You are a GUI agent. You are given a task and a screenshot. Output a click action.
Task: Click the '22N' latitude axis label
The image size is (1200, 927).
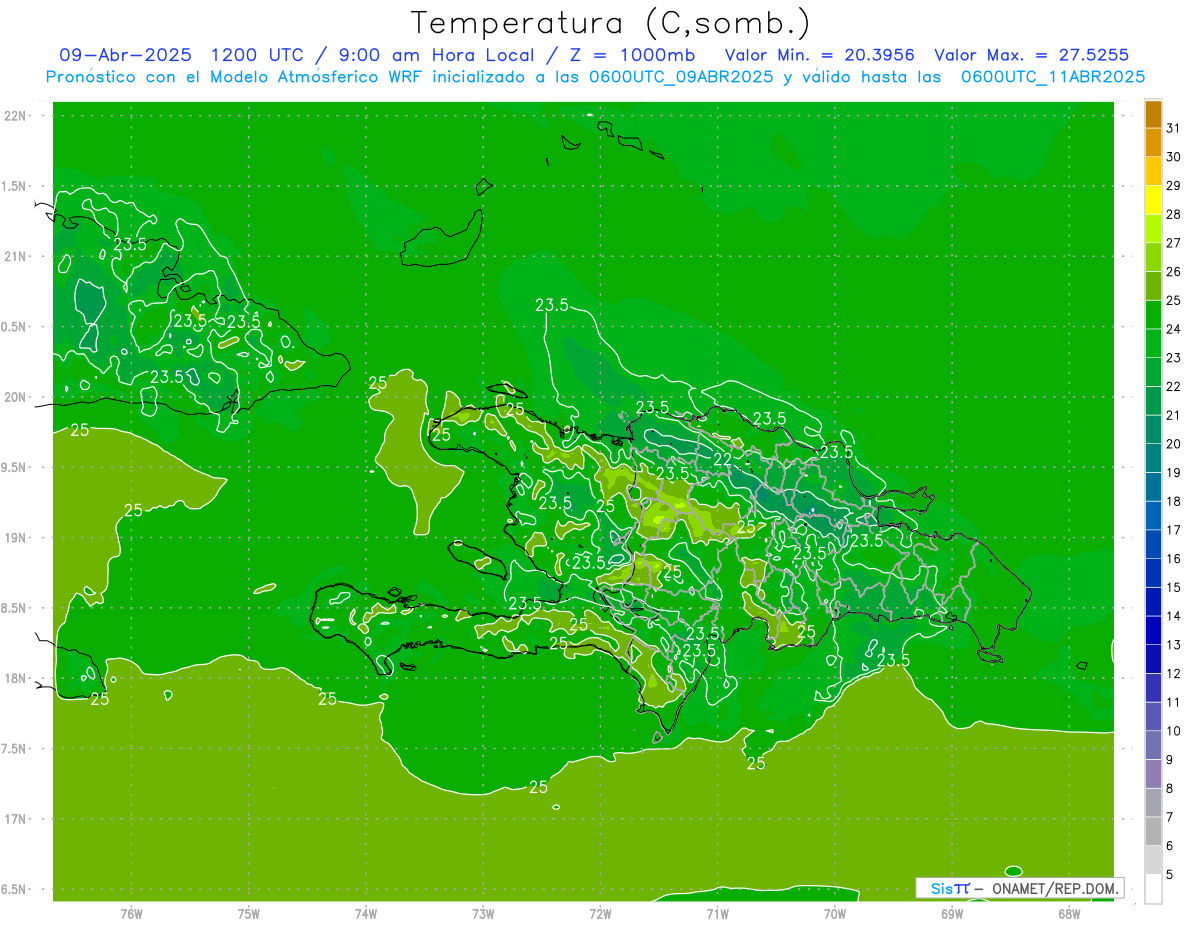pyautogui.click(x=15, y=116)
